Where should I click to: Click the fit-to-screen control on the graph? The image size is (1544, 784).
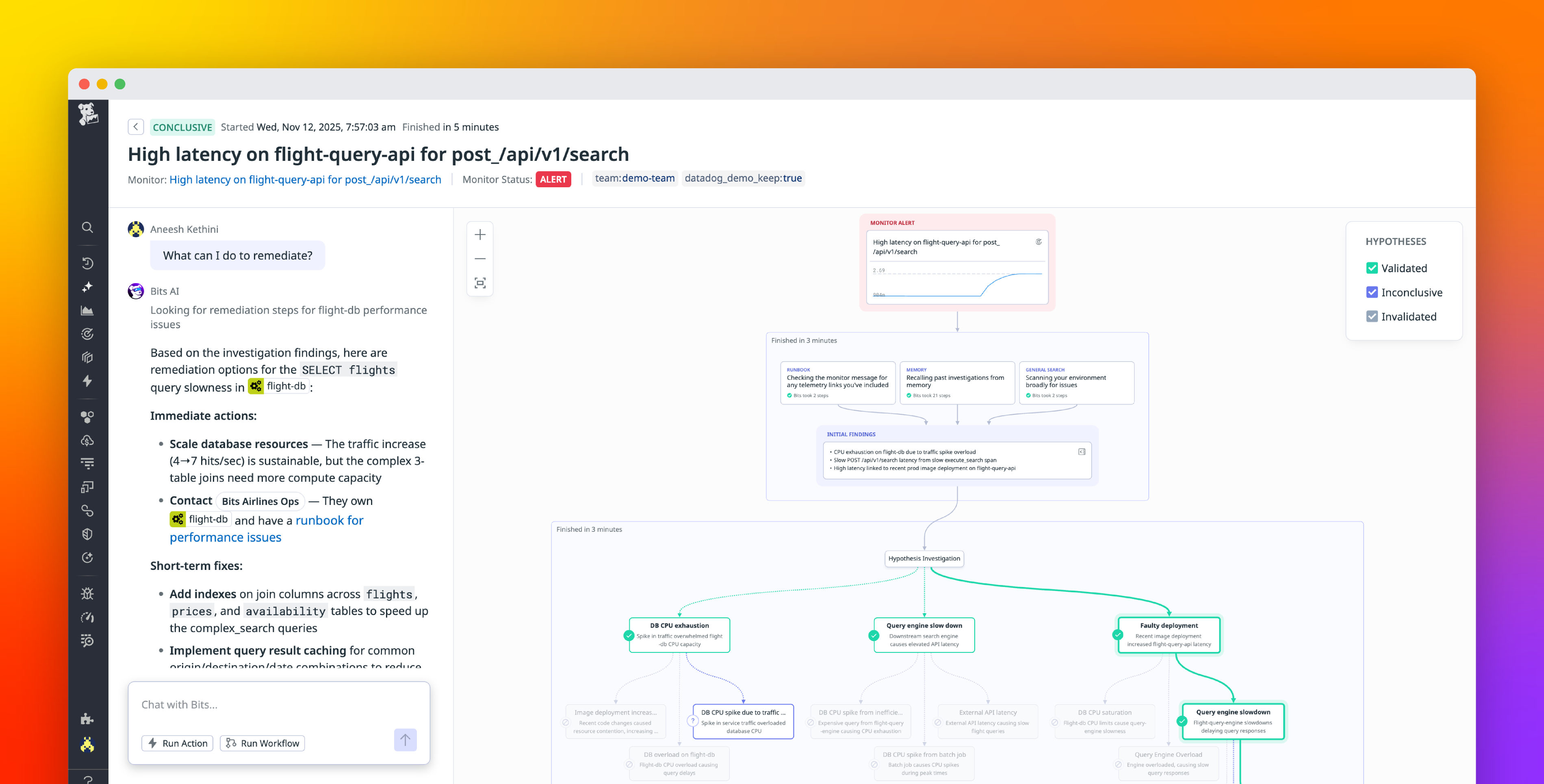[479, 282]
